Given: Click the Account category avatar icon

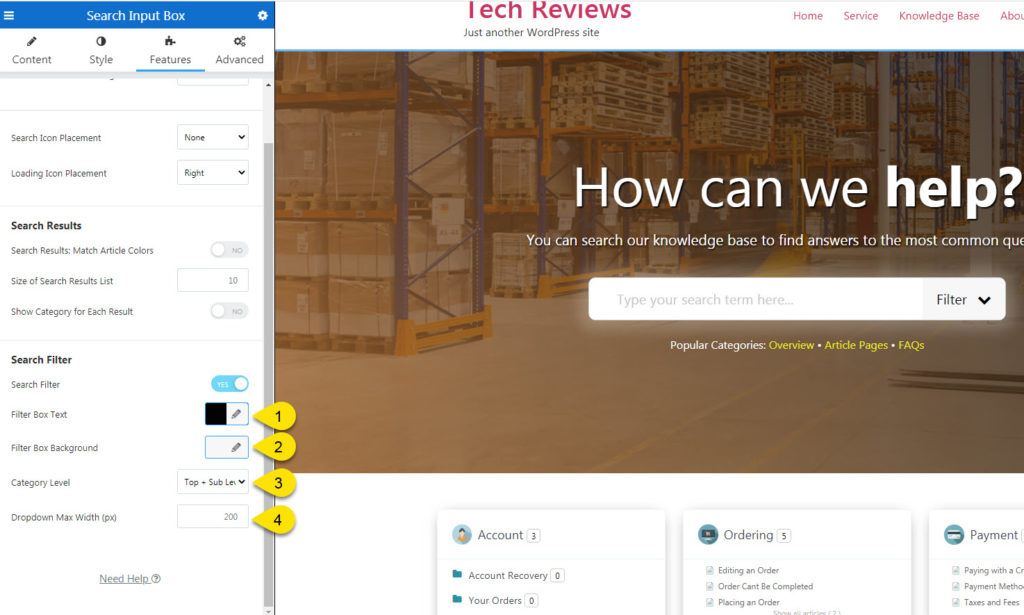Looking at the screenshot, I should tap(462, 535).
